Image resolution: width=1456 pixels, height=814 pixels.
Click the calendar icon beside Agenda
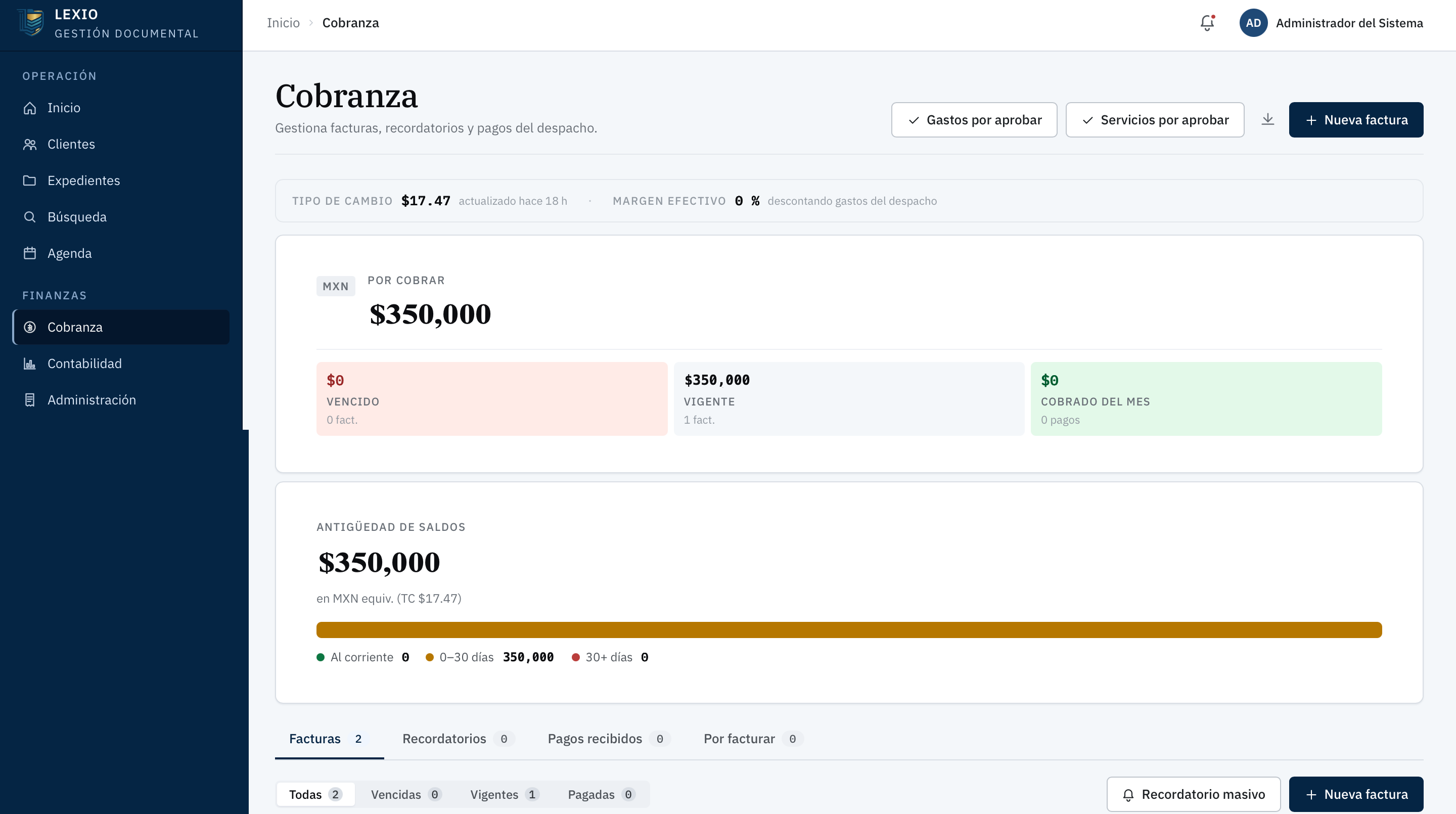pos(30,253)
